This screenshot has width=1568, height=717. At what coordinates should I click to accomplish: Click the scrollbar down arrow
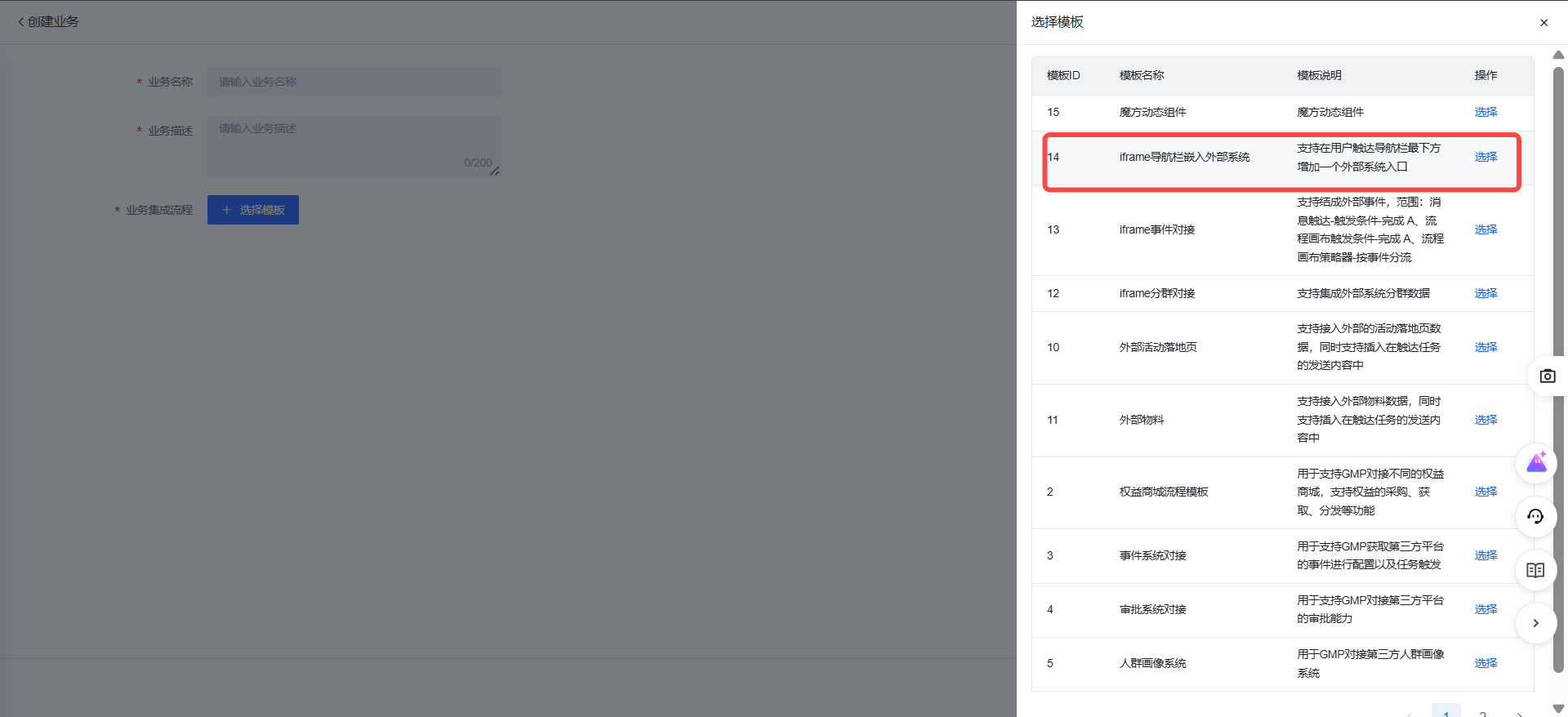[x=1558, y=708]
